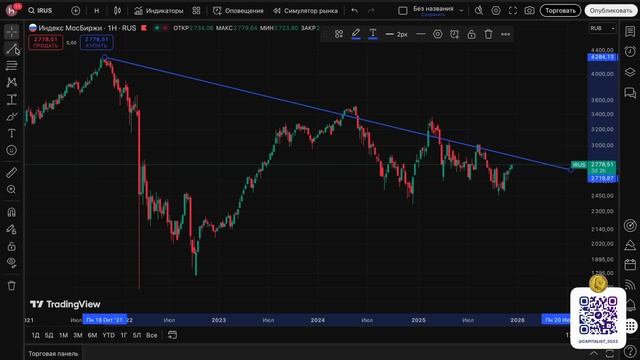This screenshot has height=360, width=640.
Task: Open the RUB currency dropdown
Action: pos(602,28)
